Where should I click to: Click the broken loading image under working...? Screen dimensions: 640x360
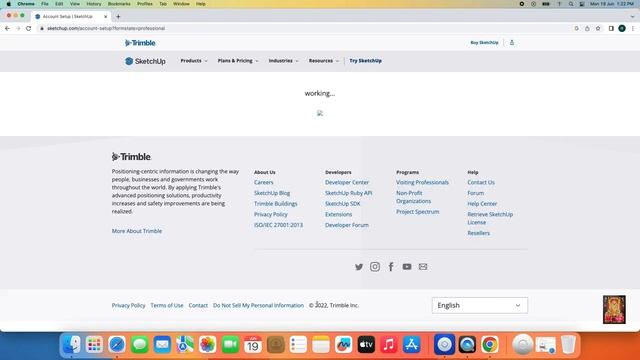tap(320, 113)
